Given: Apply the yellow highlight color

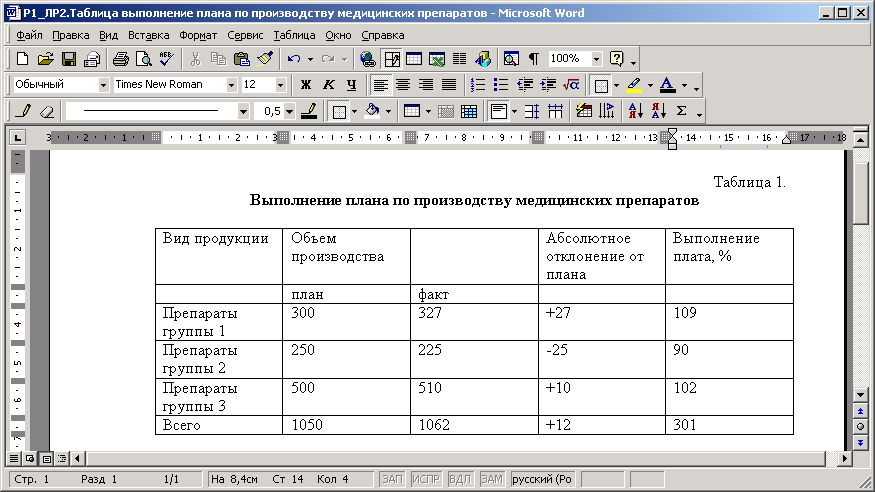Looking at the screenshot, I should 634,85.
